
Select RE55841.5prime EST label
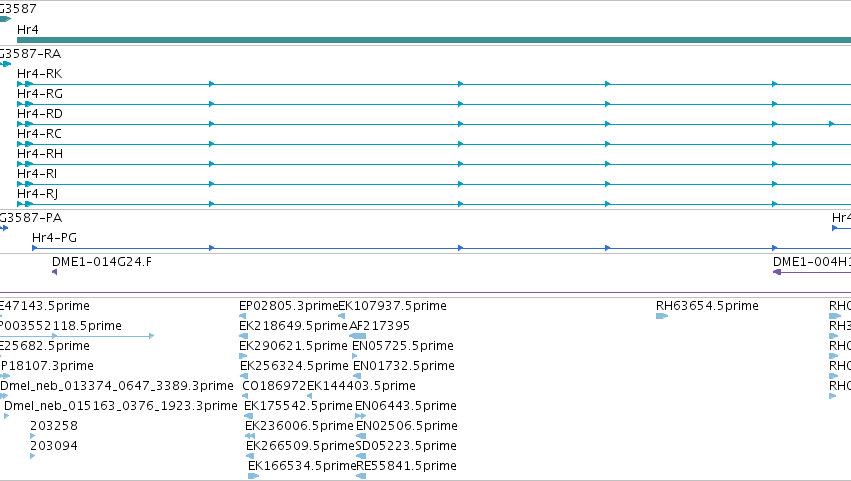click(x=407, y=467)
